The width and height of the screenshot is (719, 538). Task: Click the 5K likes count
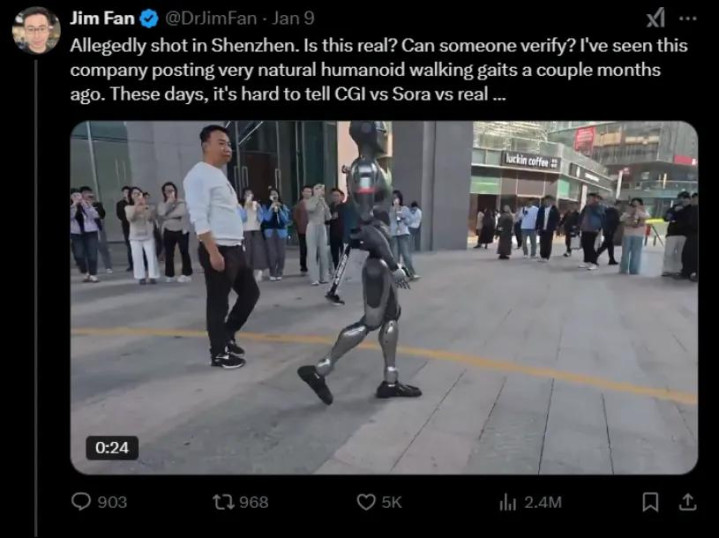coord(392,502)
